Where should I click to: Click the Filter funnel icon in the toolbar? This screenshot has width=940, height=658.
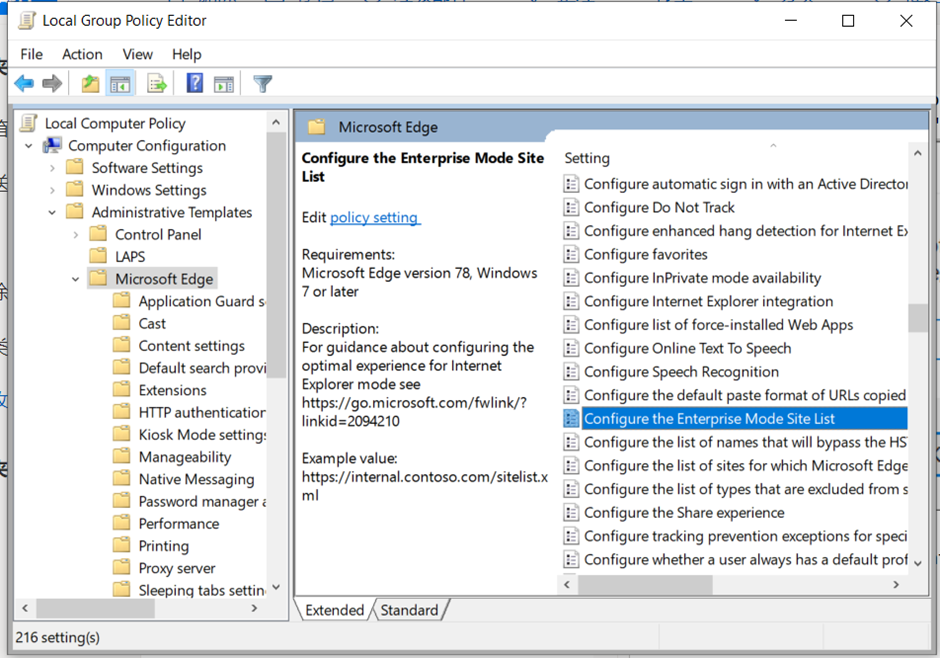pos(261,83)
